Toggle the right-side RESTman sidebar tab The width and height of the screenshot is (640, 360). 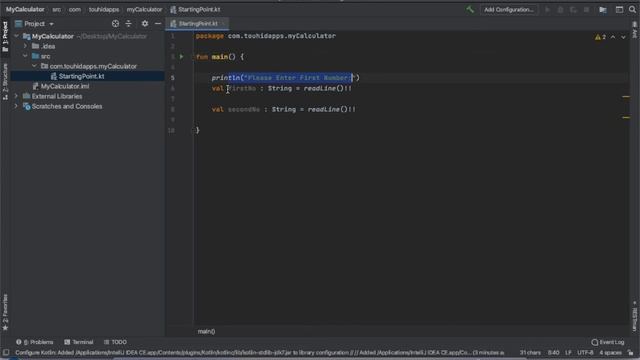[635, 316]
